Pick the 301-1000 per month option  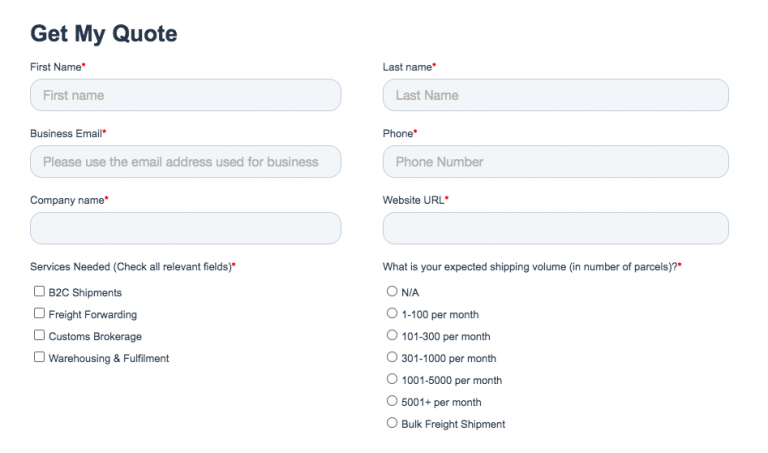click(x=392, y=358)
